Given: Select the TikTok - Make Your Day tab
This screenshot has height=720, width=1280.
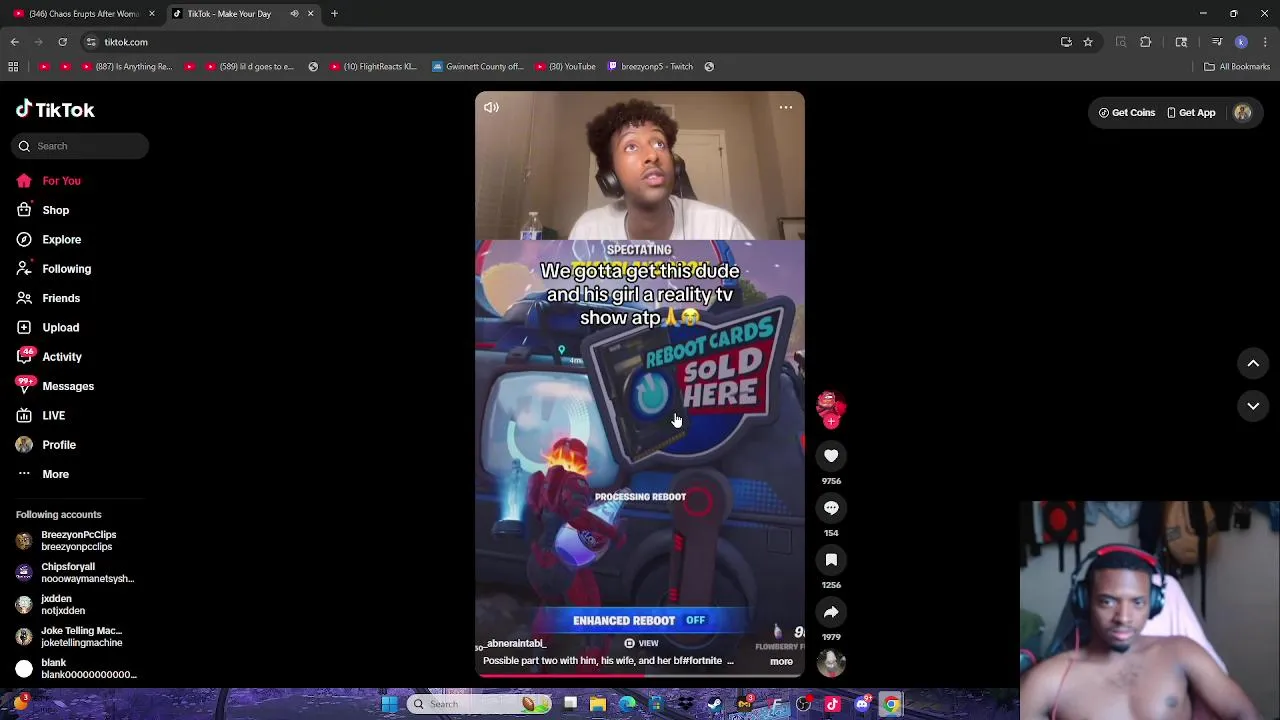Looking at the screenshot, I should [229, 14].
